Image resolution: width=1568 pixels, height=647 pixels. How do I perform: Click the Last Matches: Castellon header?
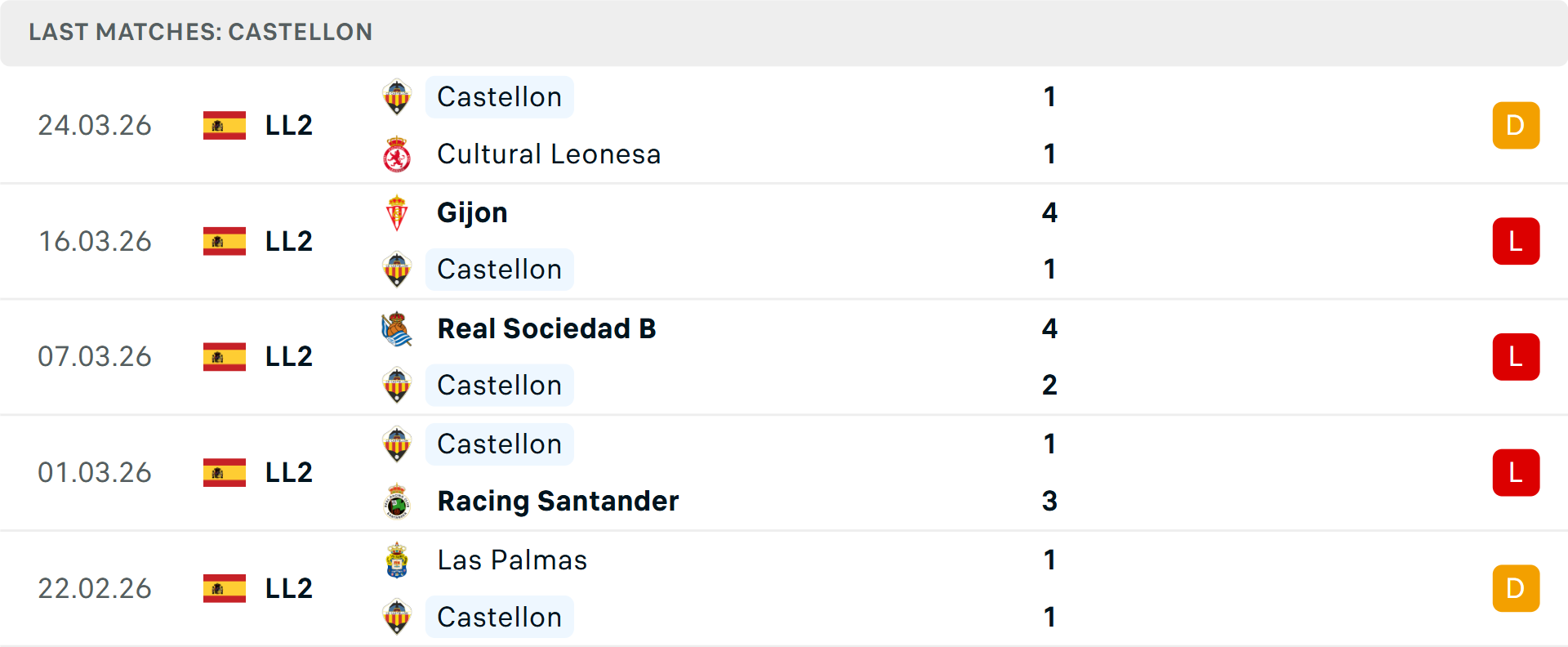(x=201, y=32)
